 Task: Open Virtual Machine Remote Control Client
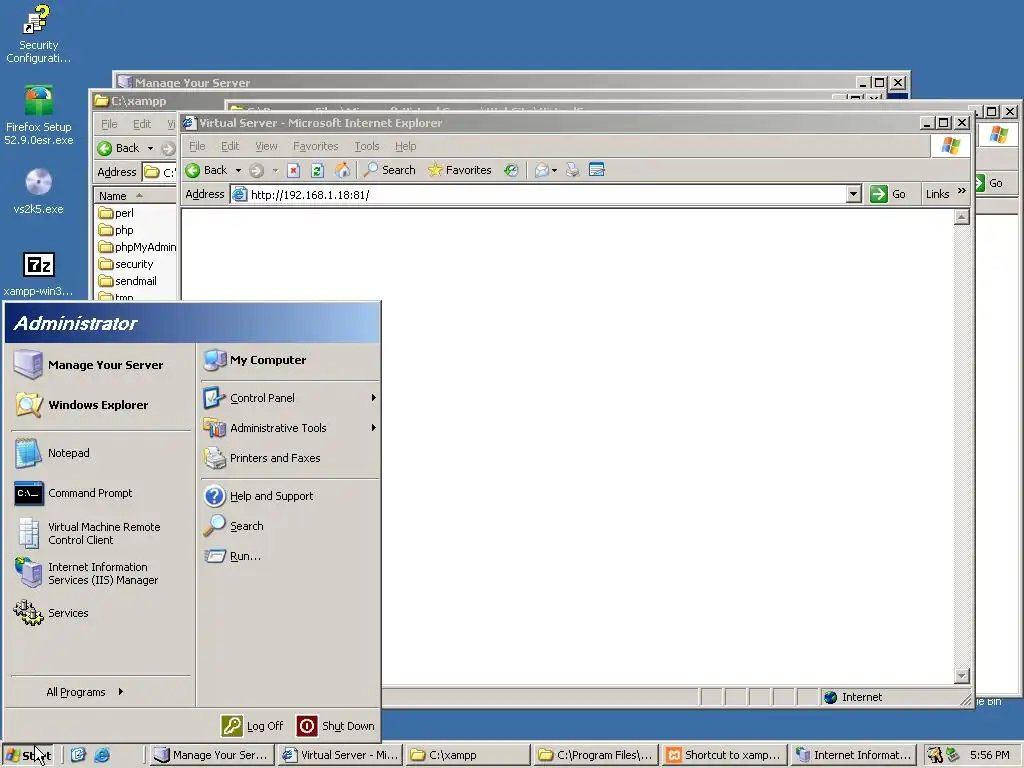101,534
